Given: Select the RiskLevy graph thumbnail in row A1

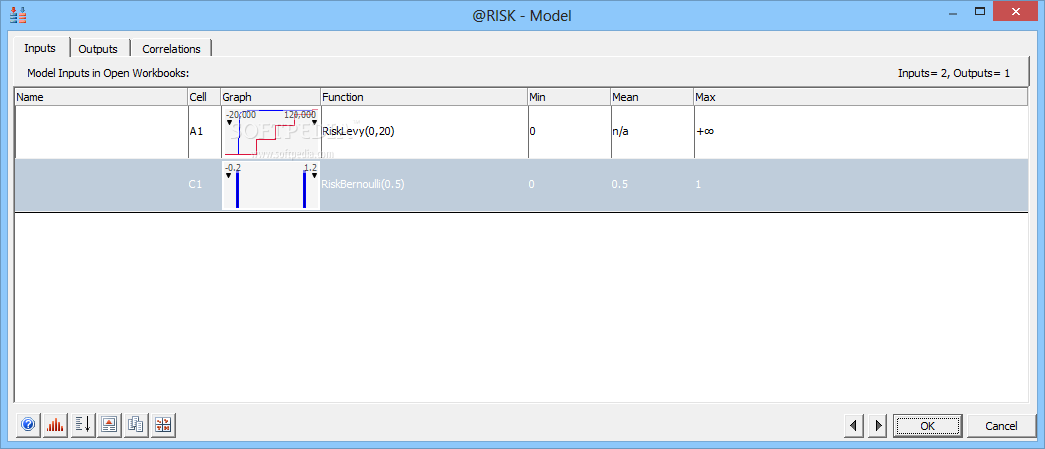Looking at the screenshot, I should pos(271,132).
